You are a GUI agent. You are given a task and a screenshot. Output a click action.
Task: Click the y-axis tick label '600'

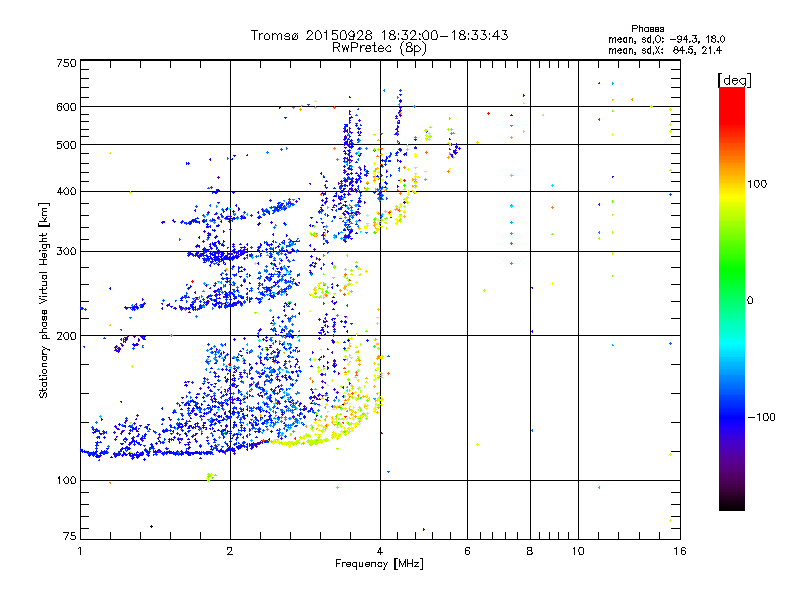(x=66, y=107)
